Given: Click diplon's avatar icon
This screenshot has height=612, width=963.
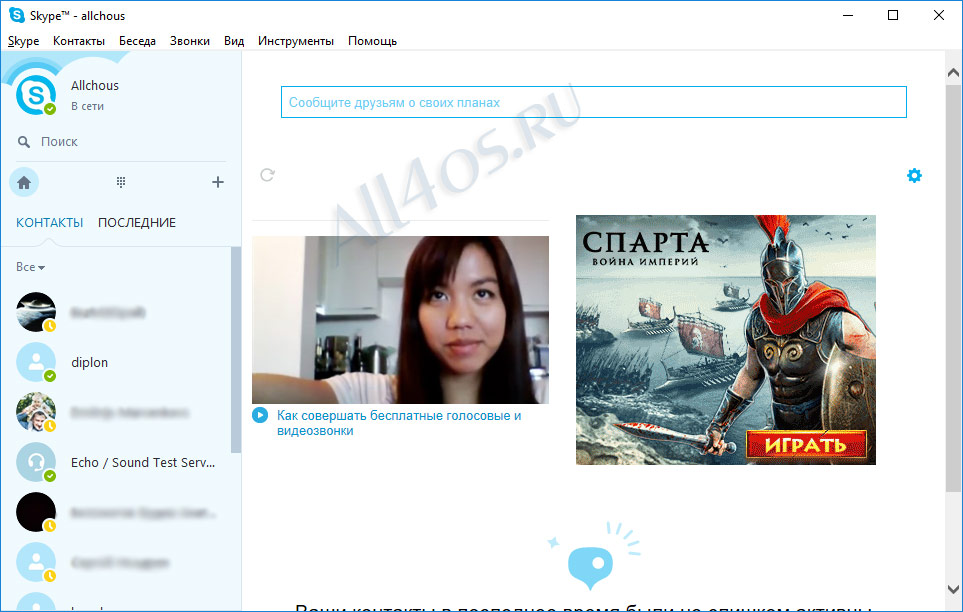Looking at the screenshot, I should (36, 363).
